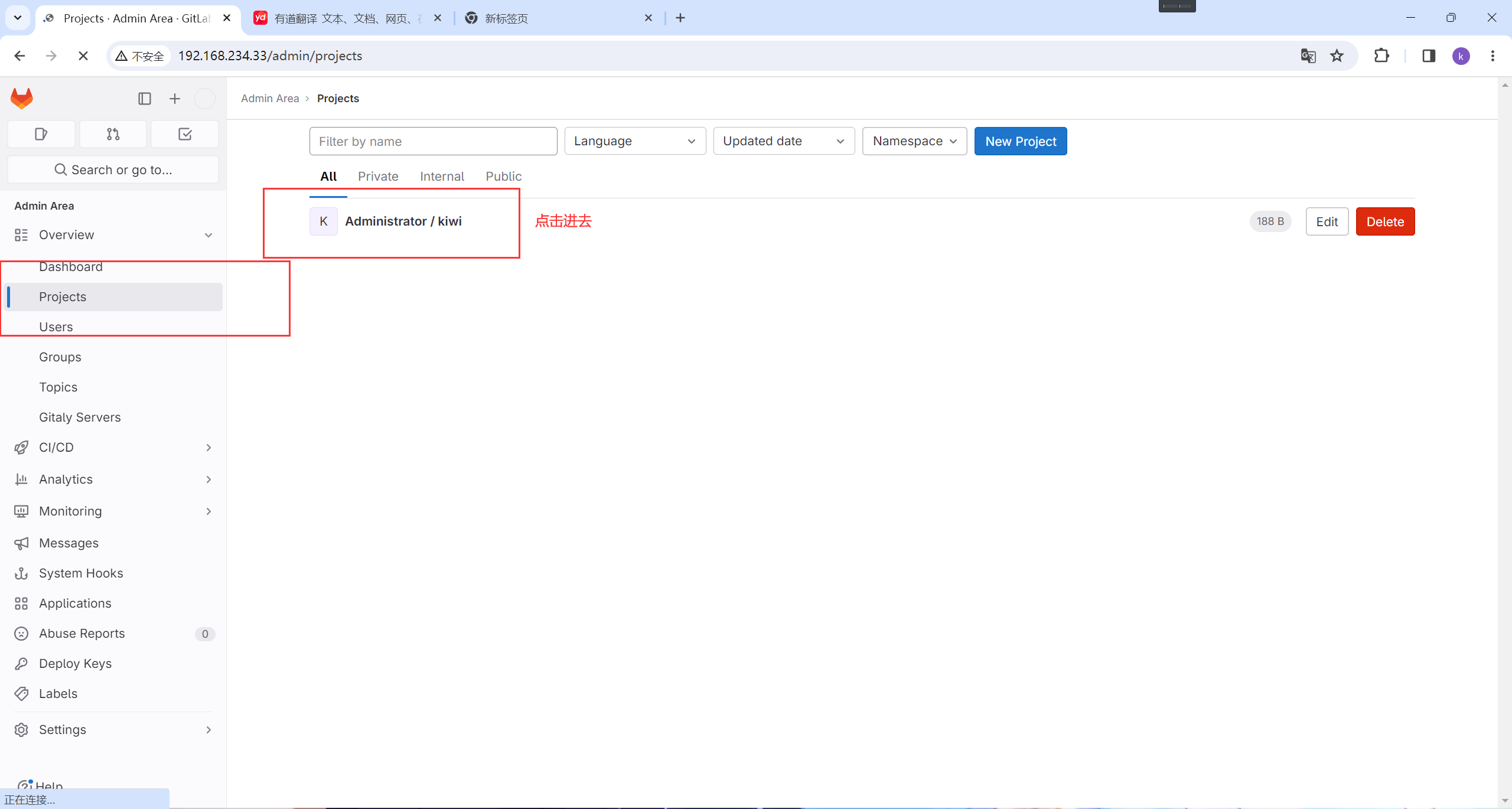The image size is (1512, 809).
Task: Click the plus create new icon
Action: [175, 99]
